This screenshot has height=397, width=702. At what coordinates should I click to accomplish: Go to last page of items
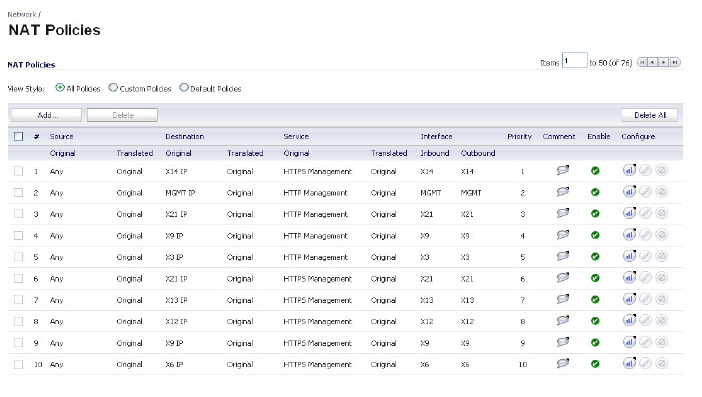675,62
